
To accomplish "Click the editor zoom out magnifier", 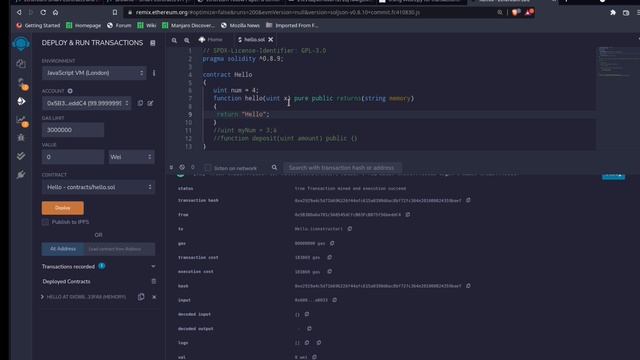I will 174,40.
